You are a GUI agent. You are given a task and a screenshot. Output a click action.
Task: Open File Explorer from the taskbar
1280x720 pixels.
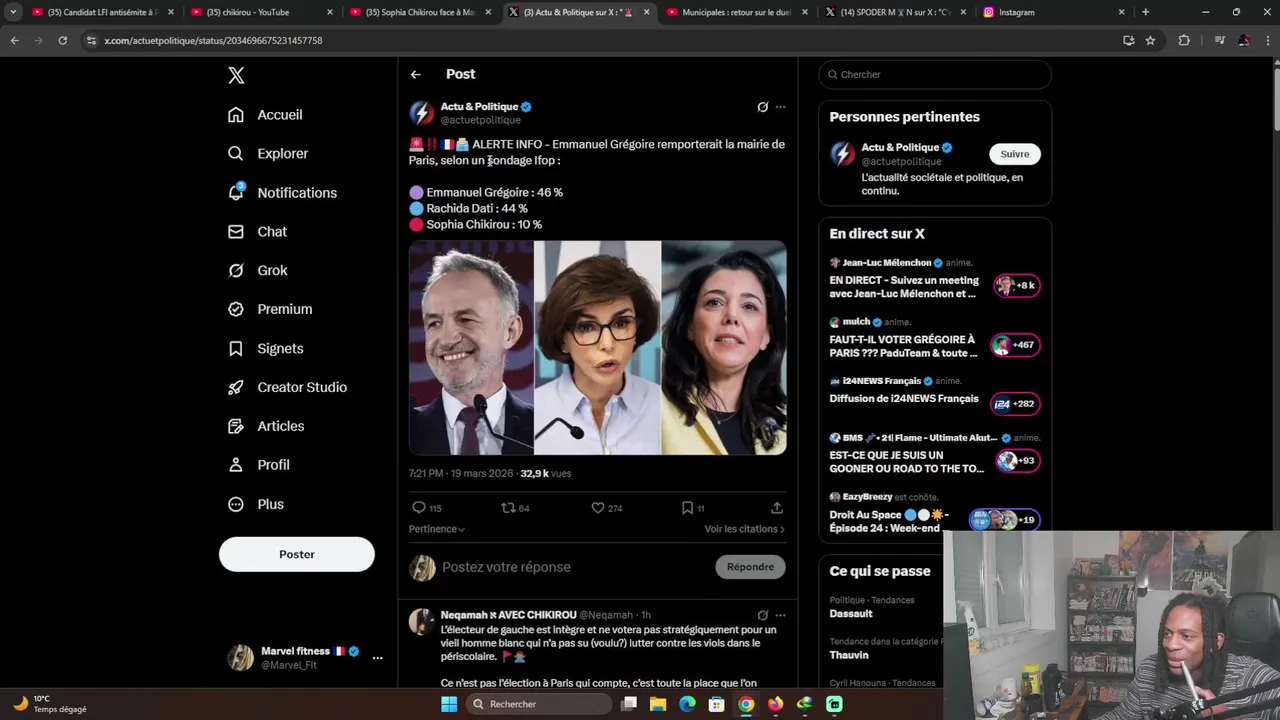pos(658,704)
